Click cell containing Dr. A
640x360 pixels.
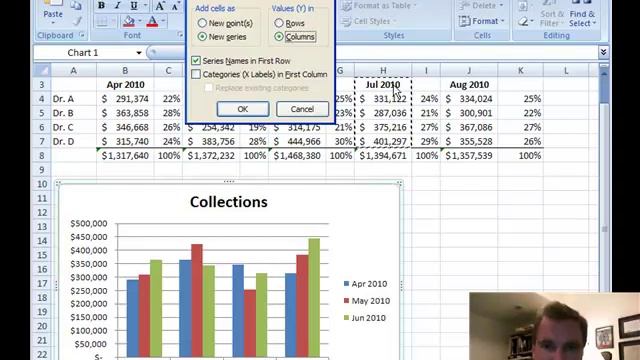(73, 99)
